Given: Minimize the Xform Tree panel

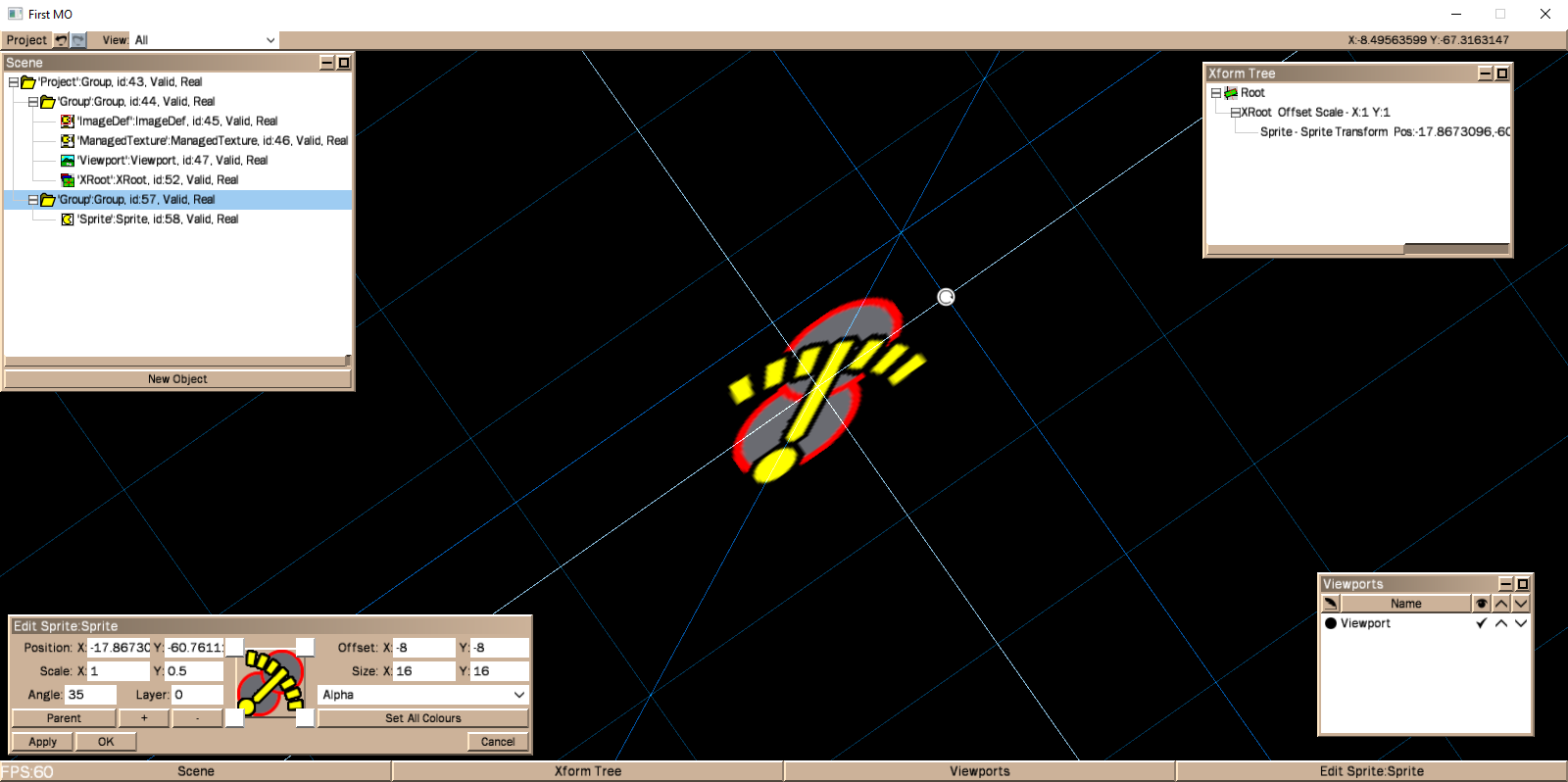Looking at the screenshot, I should tap(1485, 73).
